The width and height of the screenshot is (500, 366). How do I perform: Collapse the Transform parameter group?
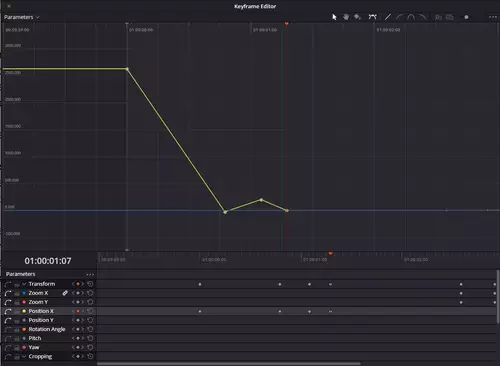click(24, 284)
